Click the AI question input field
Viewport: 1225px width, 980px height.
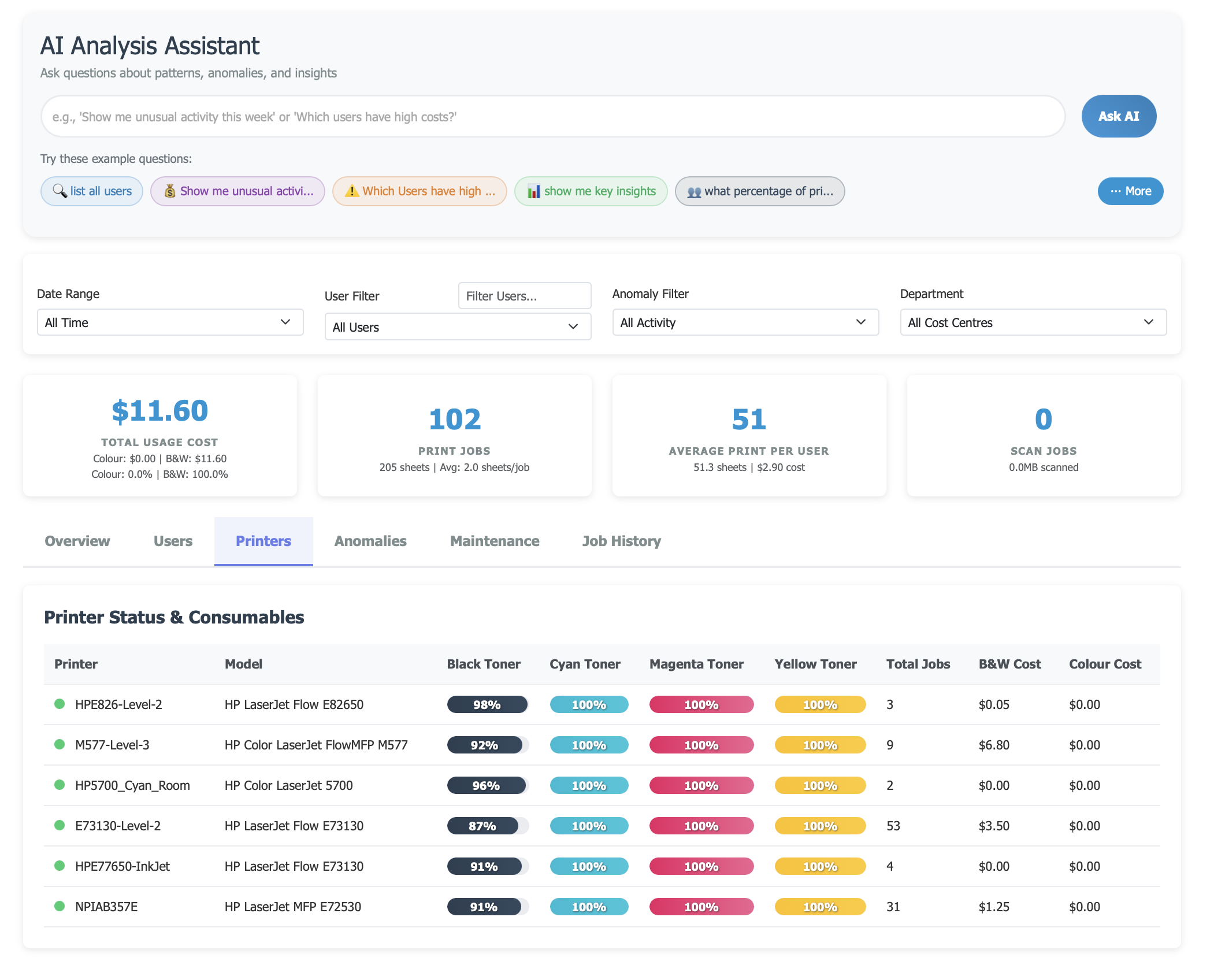(552, 117)
